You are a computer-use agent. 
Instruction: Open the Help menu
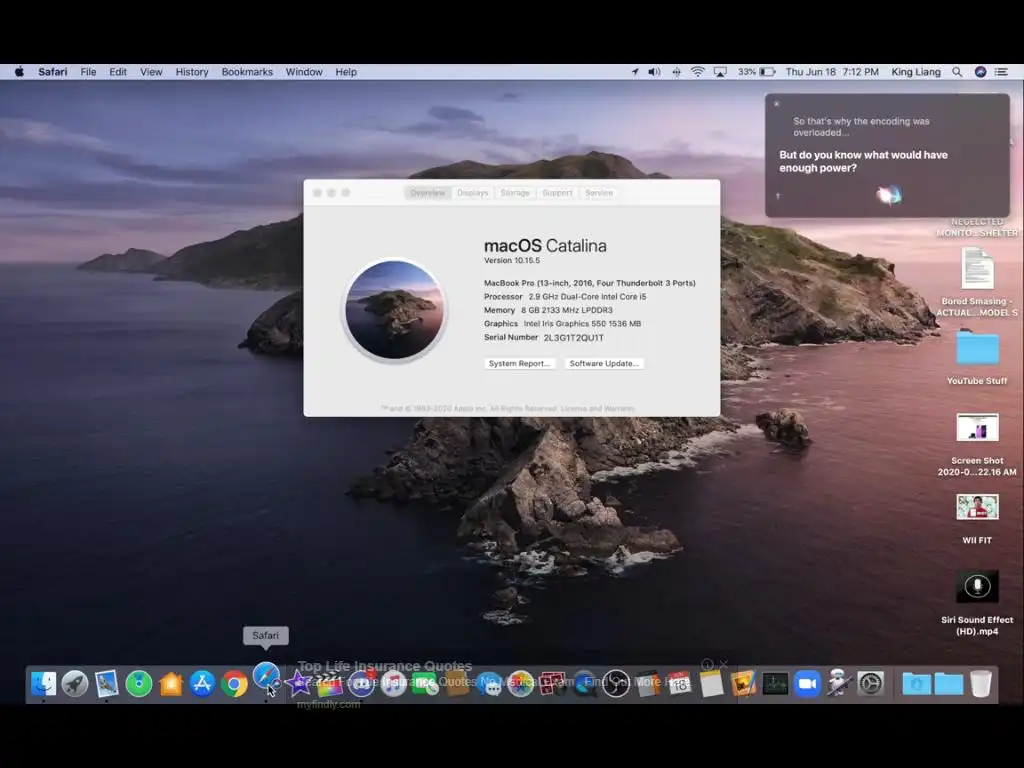click(346, 72)
